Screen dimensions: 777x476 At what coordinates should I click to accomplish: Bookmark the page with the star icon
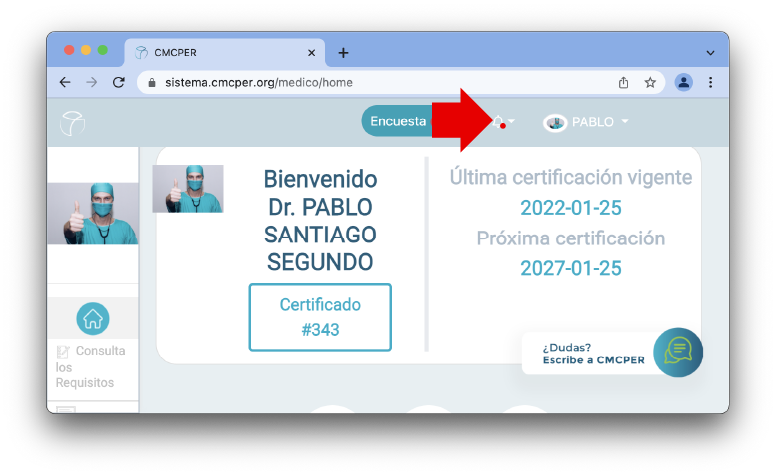pyautogui.click(x=650, y=82)
